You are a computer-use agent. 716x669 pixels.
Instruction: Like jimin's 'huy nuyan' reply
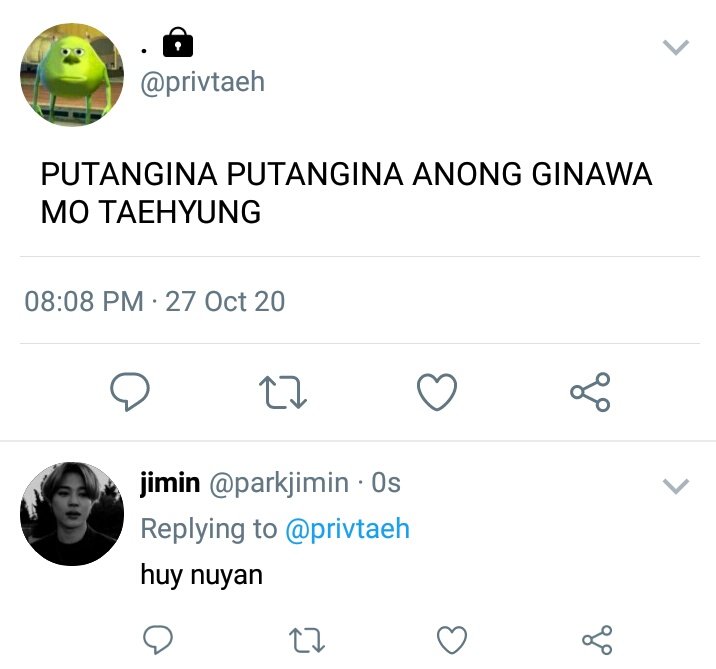(x=452, y=639)
